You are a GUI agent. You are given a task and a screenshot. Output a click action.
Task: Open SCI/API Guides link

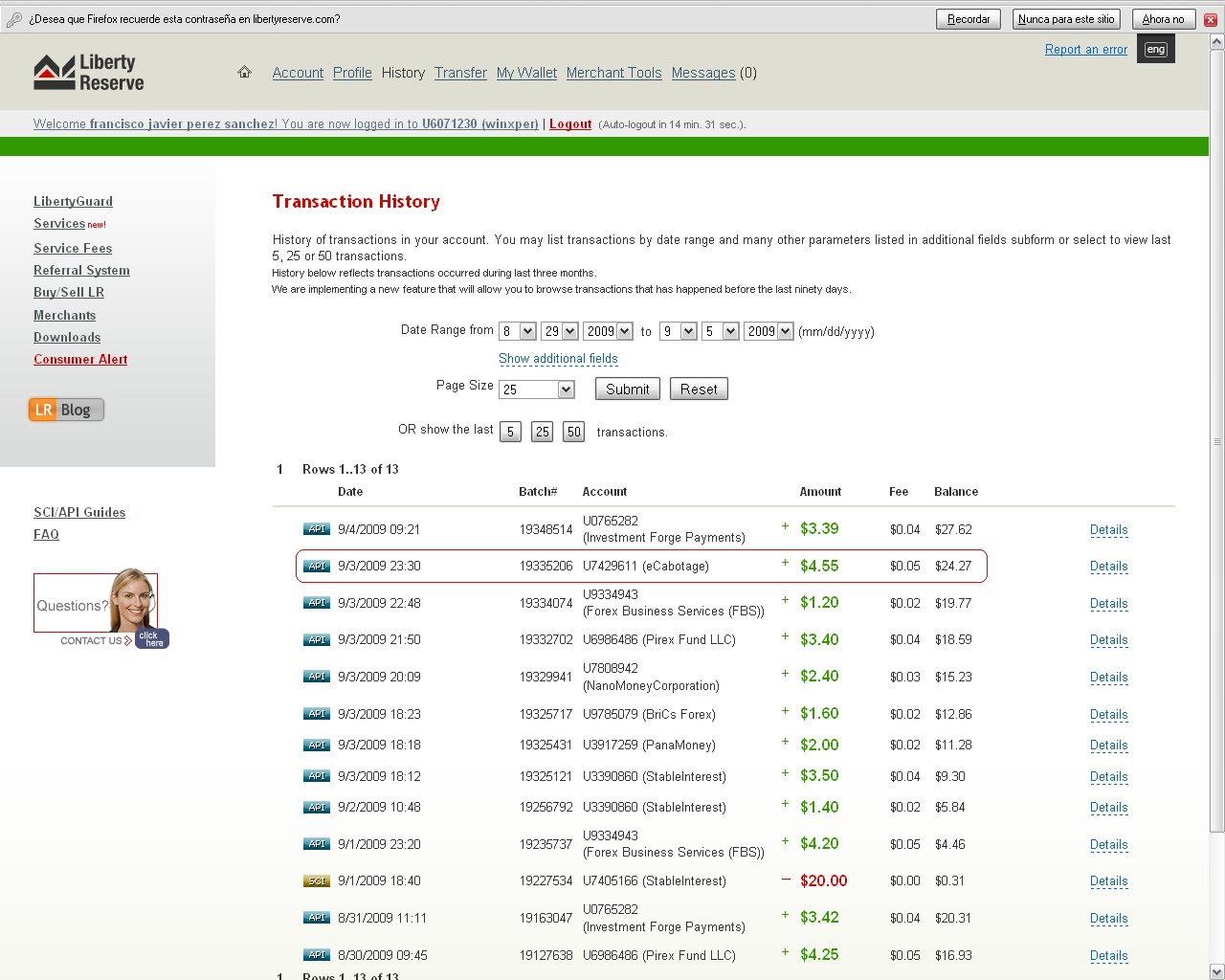(79, 512)
